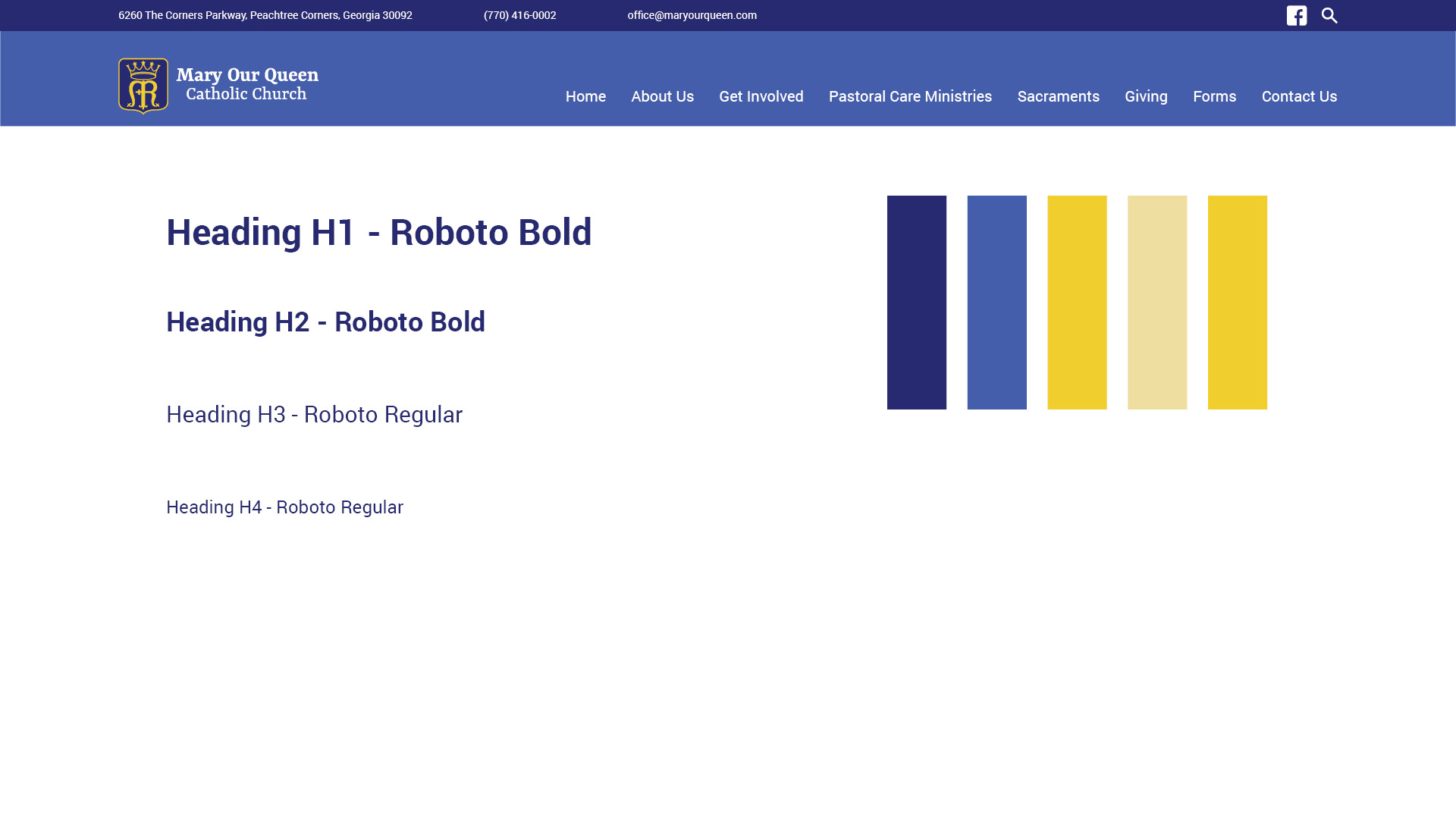Select the dark navy color swatch
Image resolution: width=1456 pixels, height=819 pixels.
(x=916, y=302)
